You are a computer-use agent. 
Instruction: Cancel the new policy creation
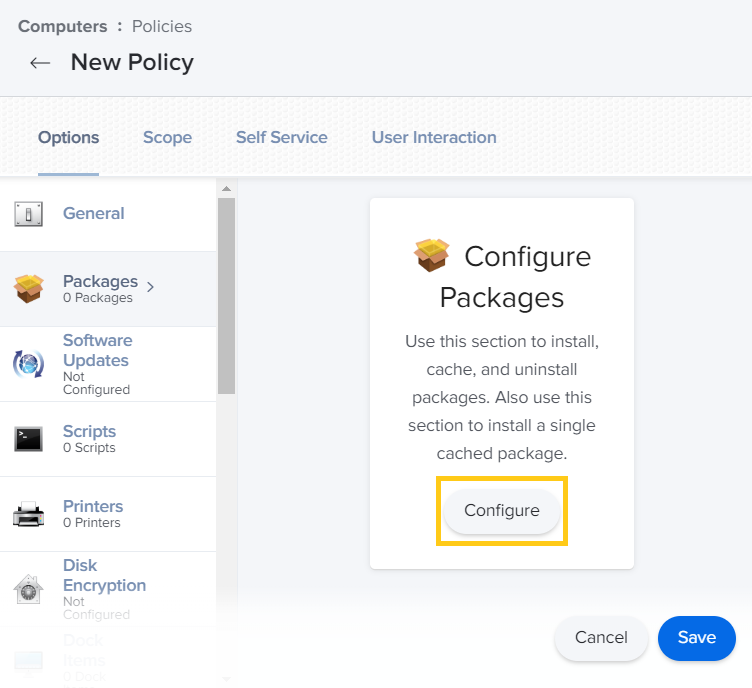pyautogui.click(x=601, y=638)
